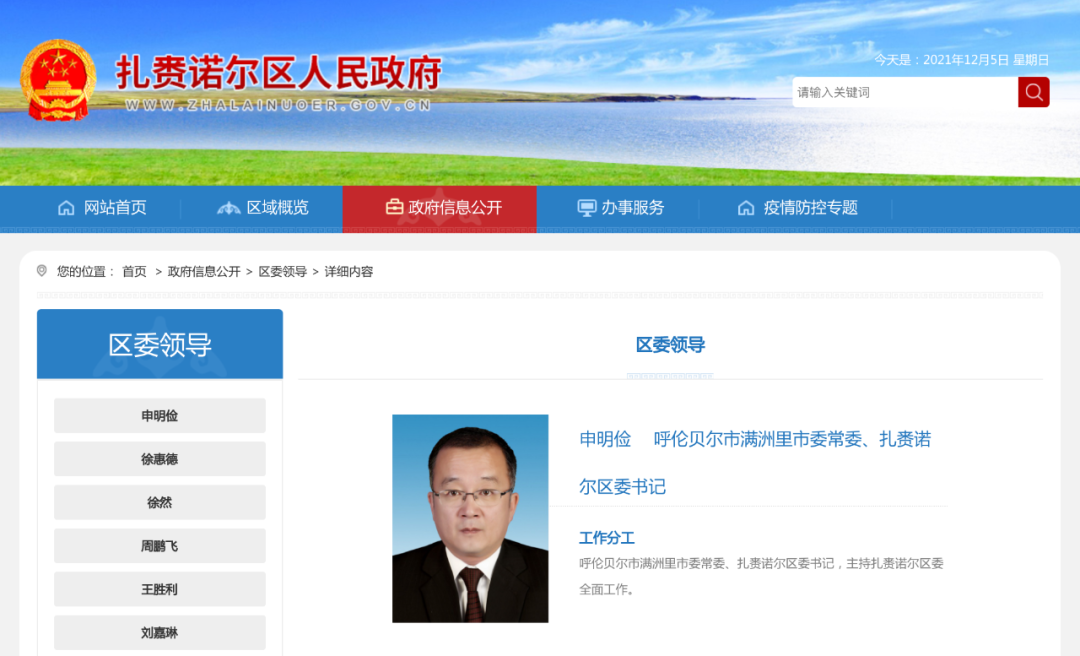Open the 疫情防控专题 menu item

[x=810, y=207]
